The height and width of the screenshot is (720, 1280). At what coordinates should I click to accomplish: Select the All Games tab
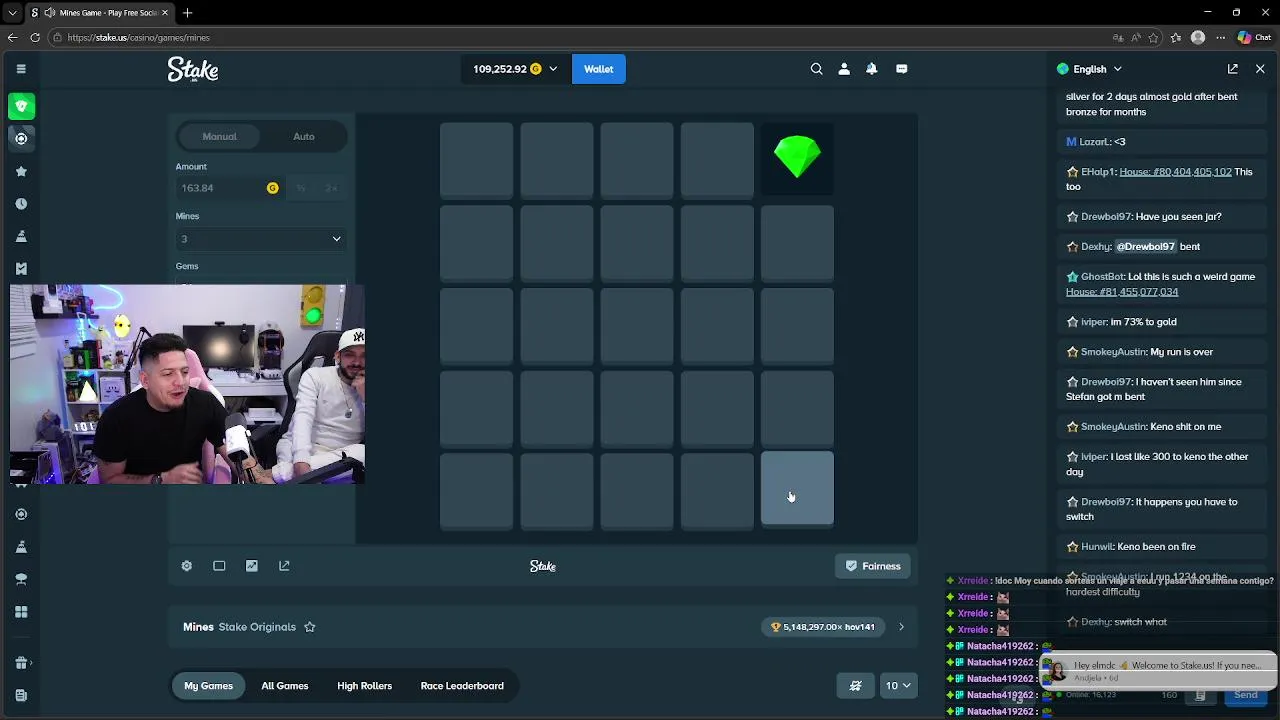pos(285,686)
